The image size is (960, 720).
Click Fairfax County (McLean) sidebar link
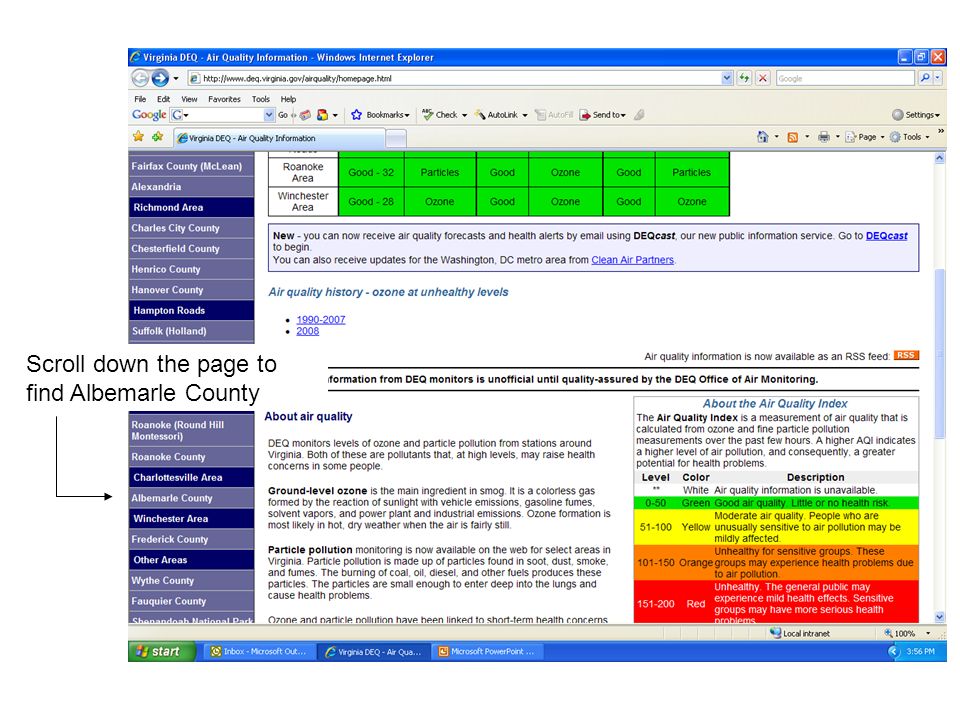pos(191,166)
